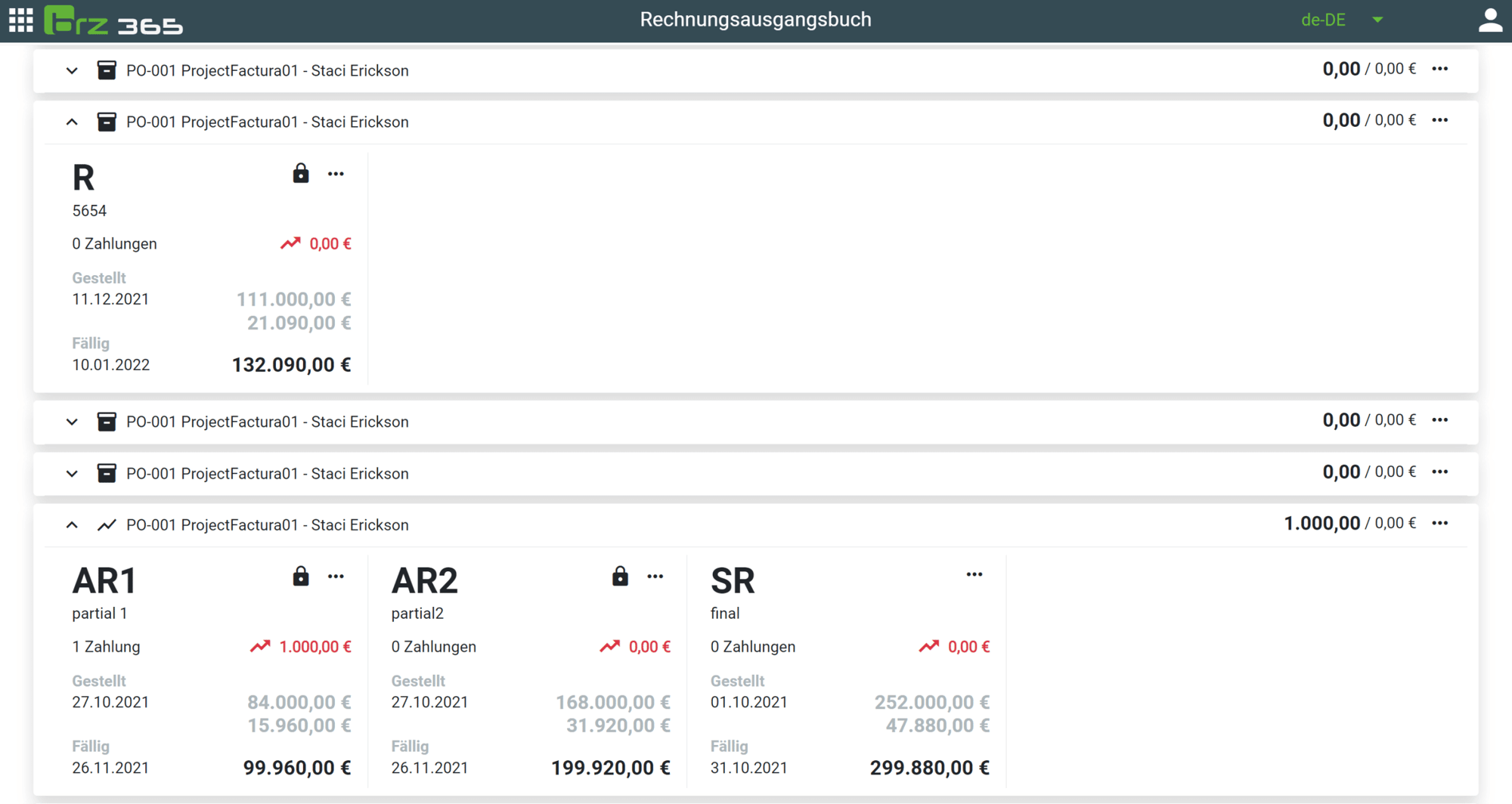Viewport: 1512px width, 804px height.
Task: Click total 132.090,00 € on invoice R
Action: [x=291, y=366]
